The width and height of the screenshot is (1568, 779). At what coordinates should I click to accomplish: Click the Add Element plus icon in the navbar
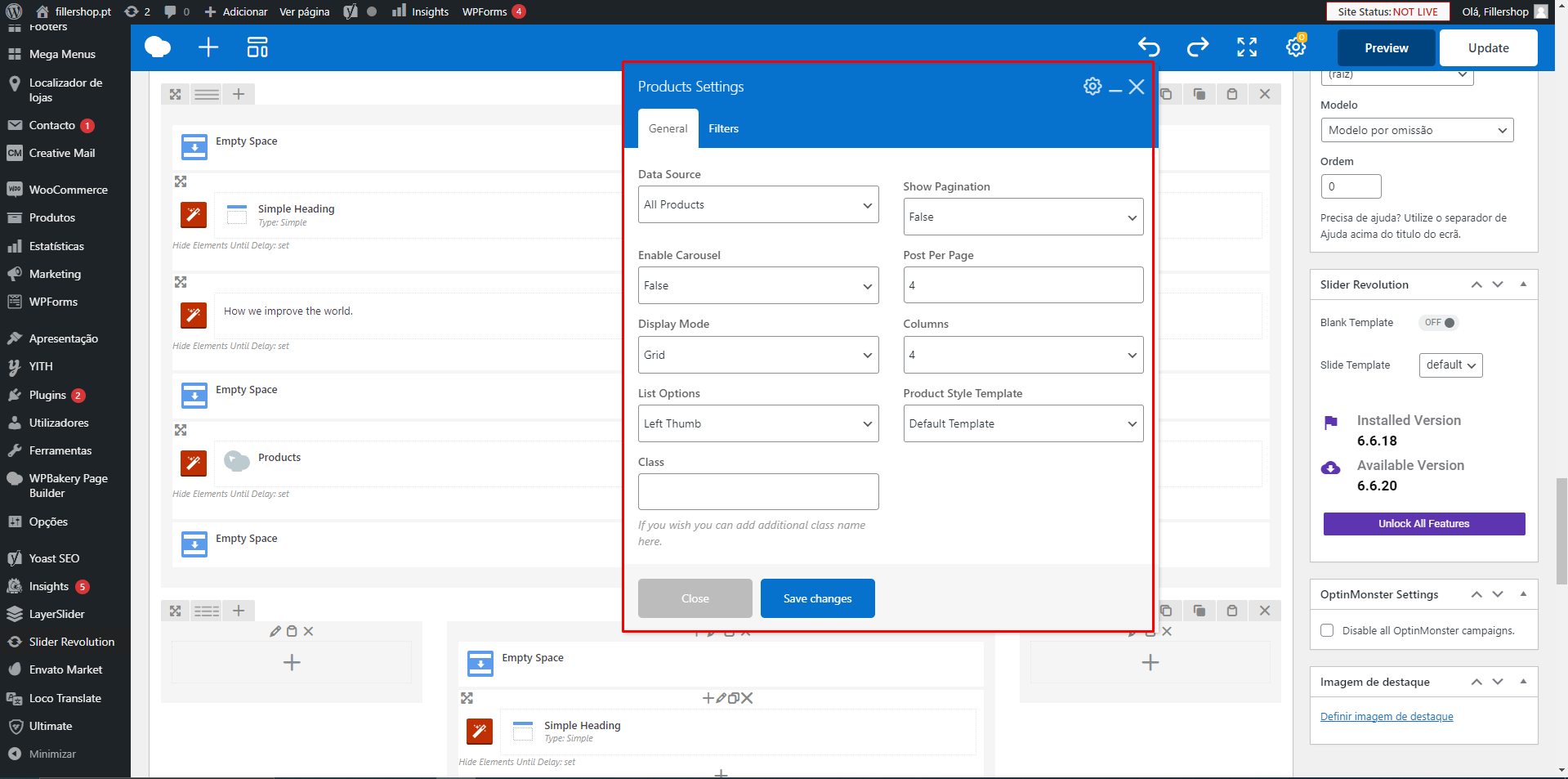coord(208,47)
